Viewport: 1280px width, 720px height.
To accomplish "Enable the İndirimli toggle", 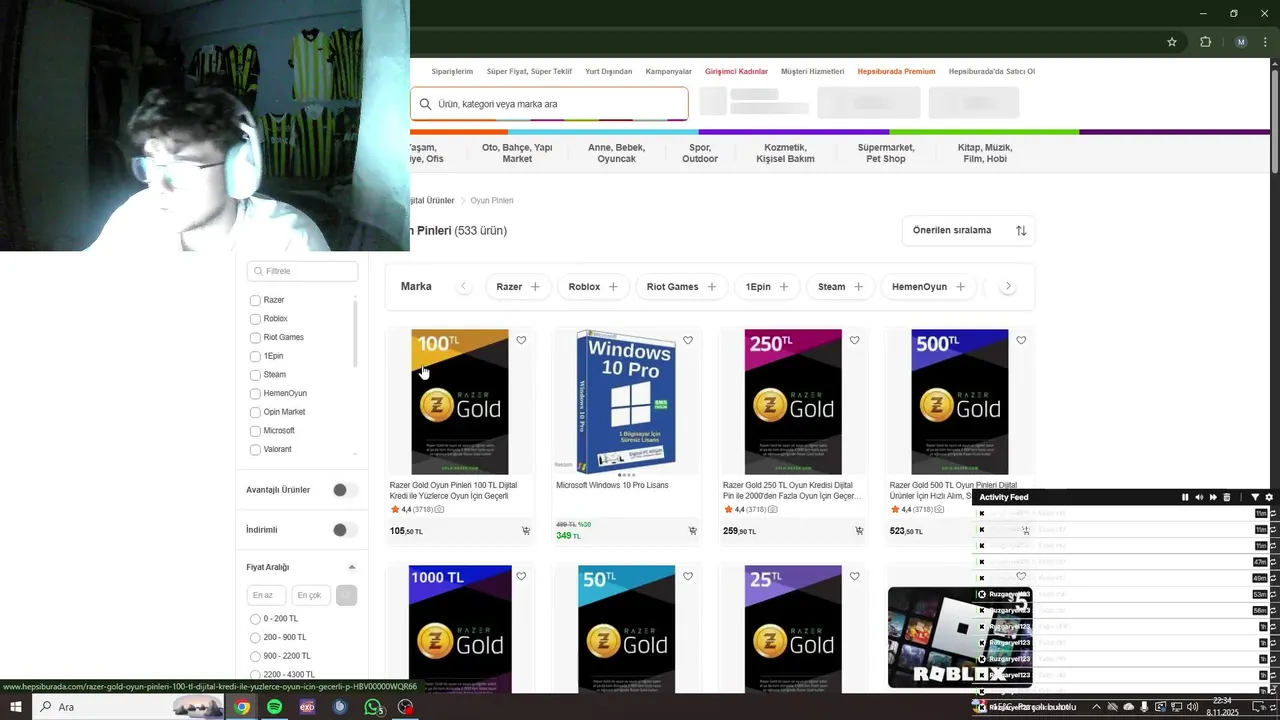I will click(x=345, y=530).
